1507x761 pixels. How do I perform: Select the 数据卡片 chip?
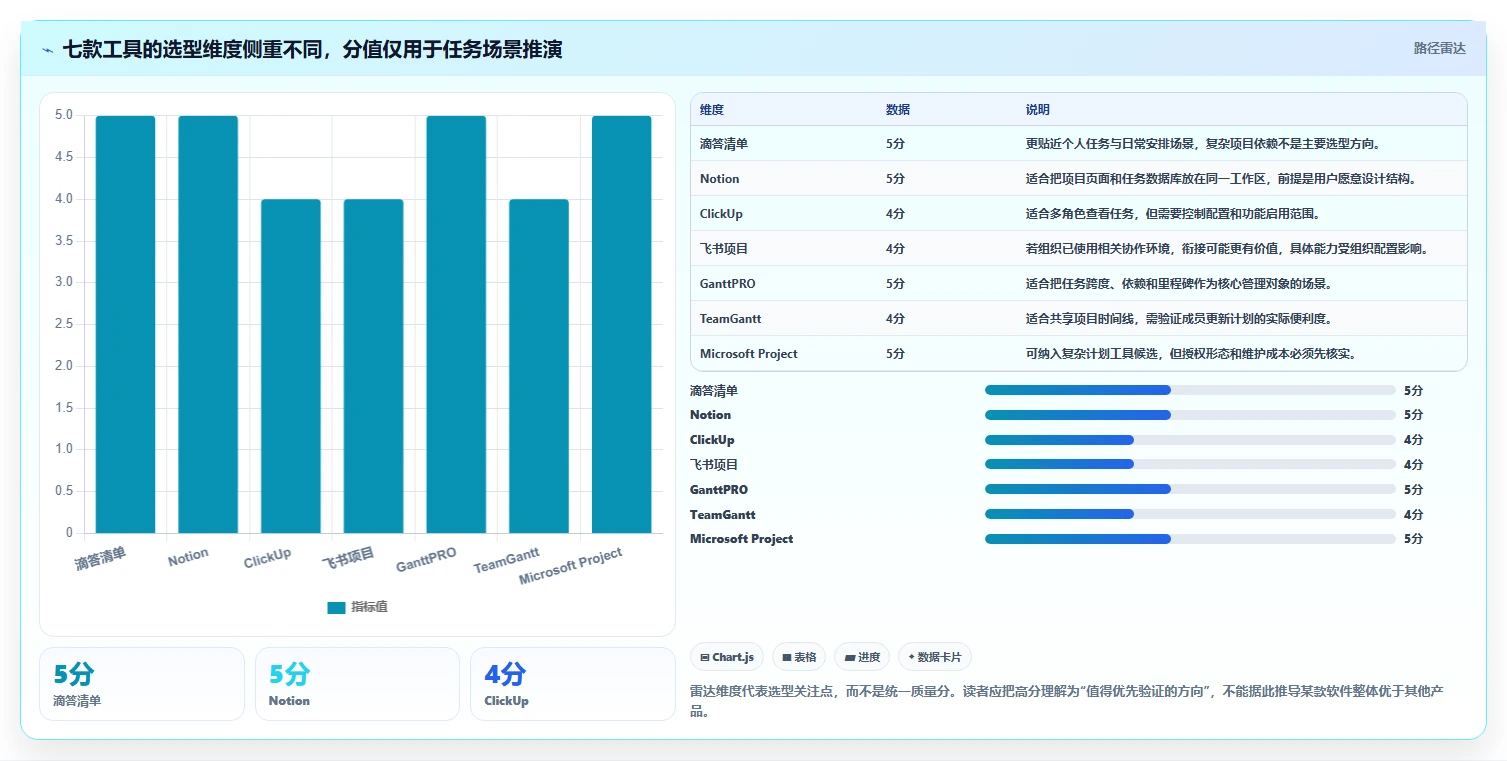(x=935, y=657)
